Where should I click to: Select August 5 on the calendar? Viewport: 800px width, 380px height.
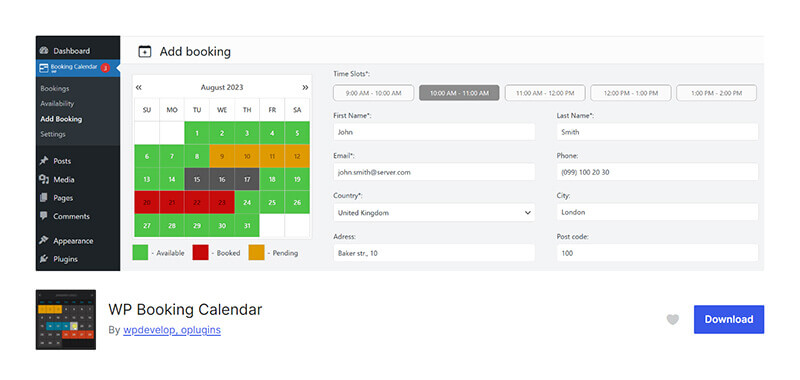pyautogui.click(x=297, y=133)
